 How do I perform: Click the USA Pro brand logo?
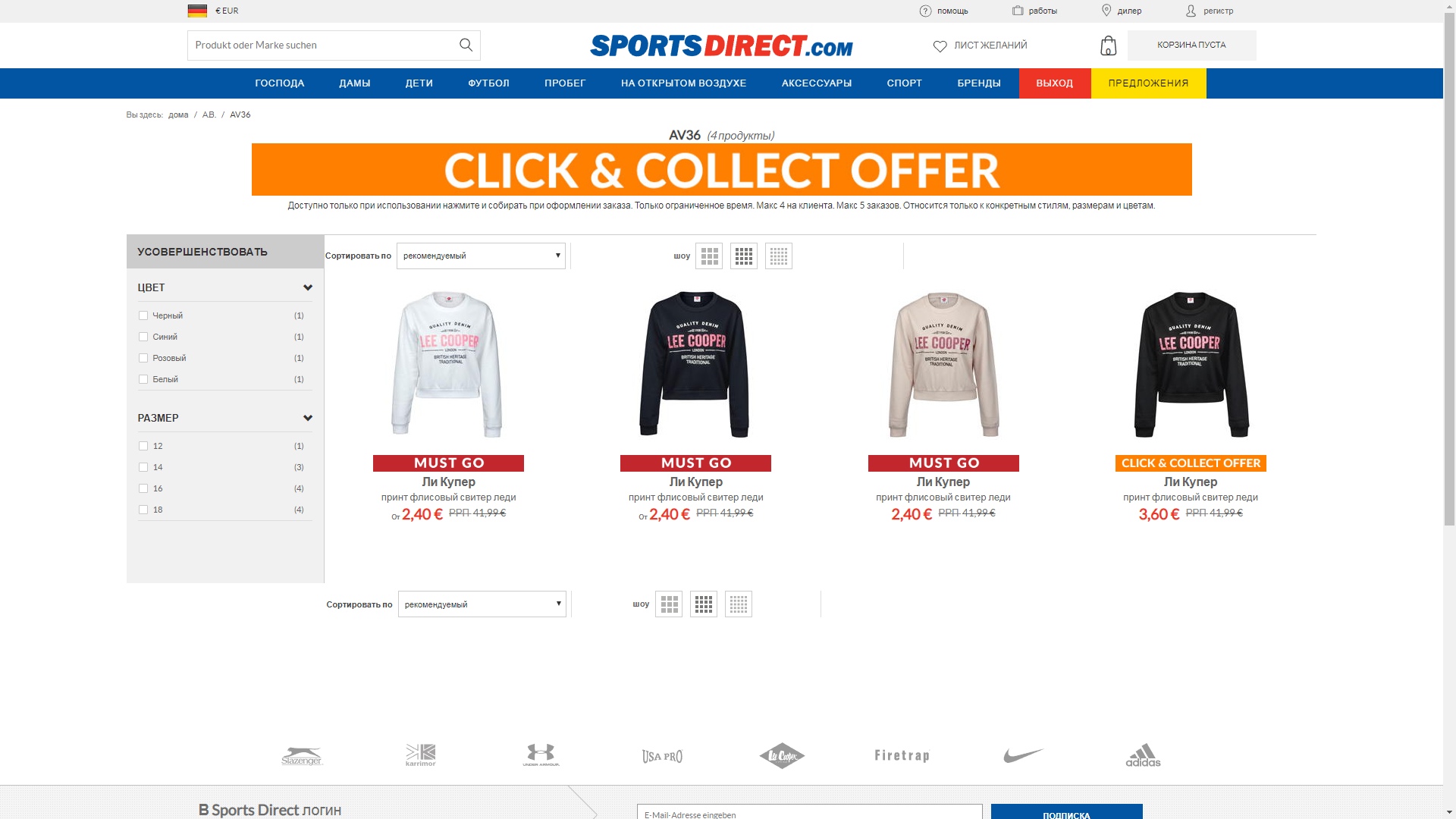(x=662, y=756)
